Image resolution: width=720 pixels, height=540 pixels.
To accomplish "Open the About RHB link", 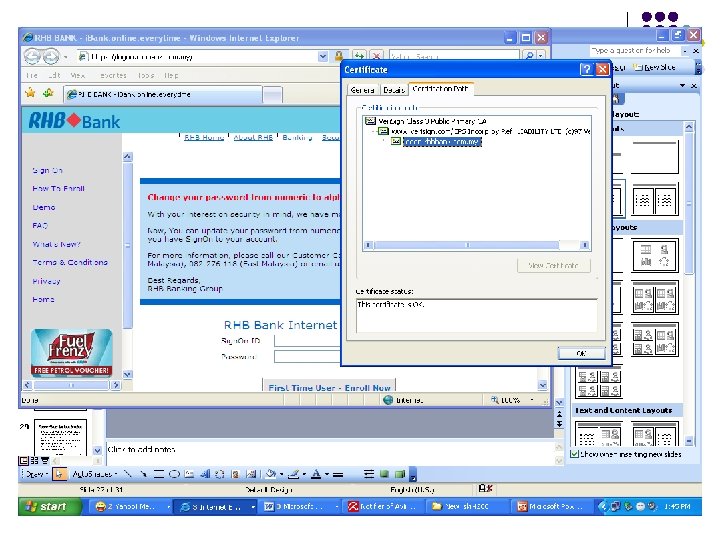I will (253, 137).
